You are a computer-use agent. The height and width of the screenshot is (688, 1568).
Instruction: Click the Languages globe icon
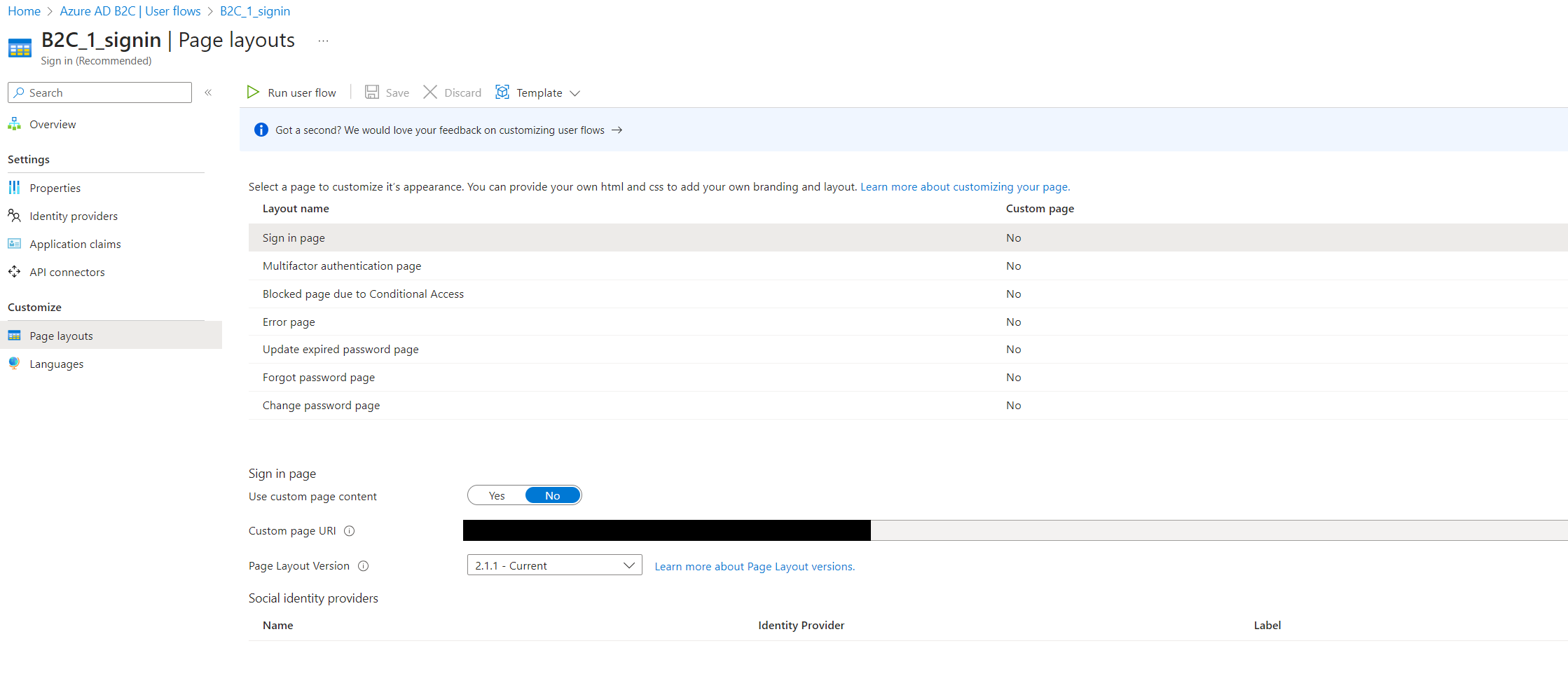click(14, 364)
